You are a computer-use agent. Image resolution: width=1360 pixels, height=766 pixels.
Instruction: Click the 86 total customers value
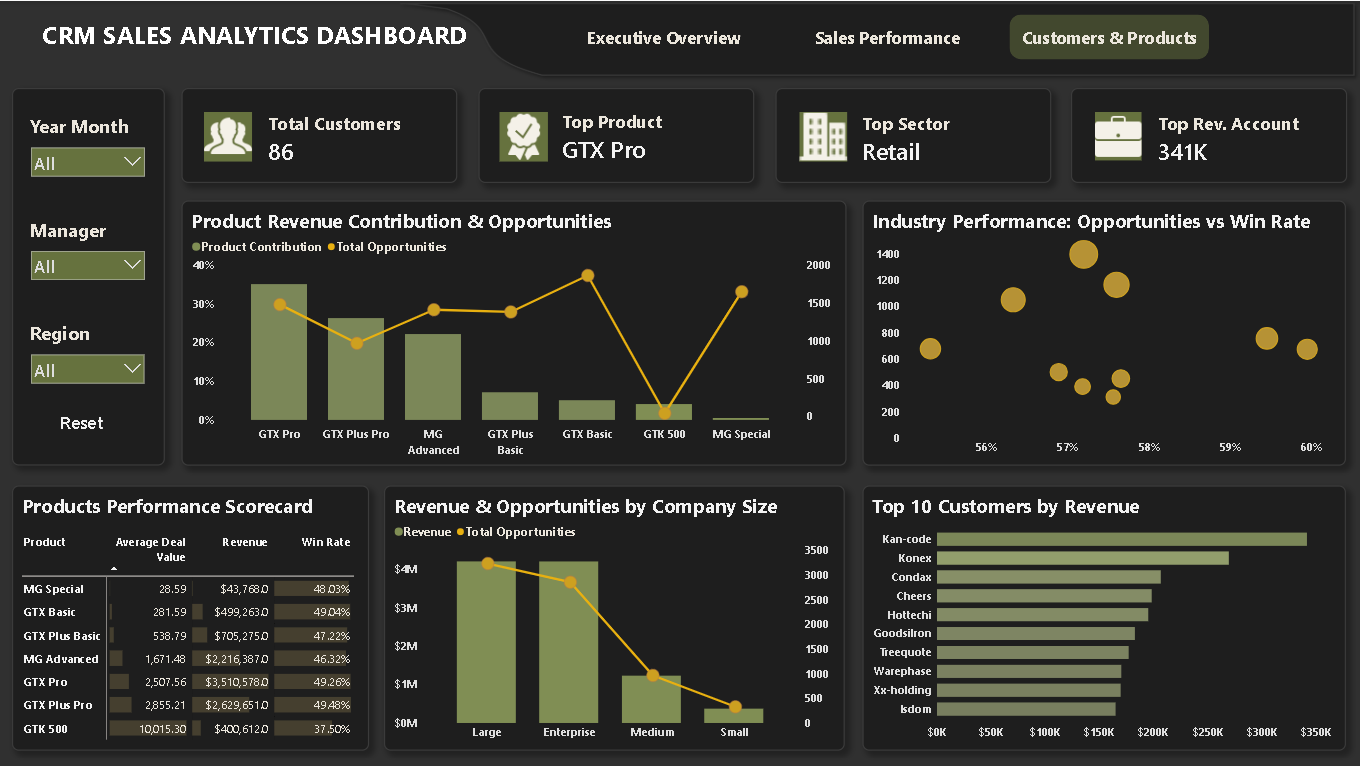tap(281, 152)
